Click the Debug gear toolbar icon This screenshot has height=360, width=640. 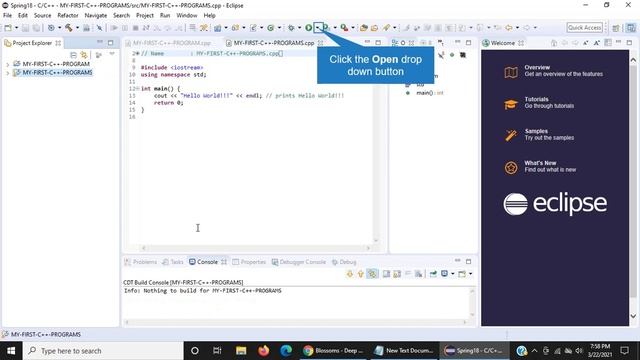click(291, 28)
